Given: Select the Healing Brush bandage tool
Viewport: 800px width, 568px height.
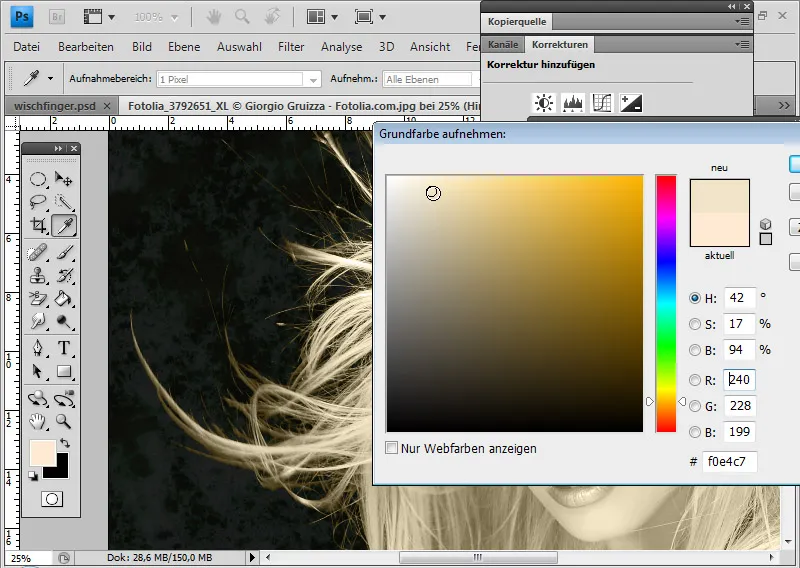Looking at the screenshot, I should [38, 252].
